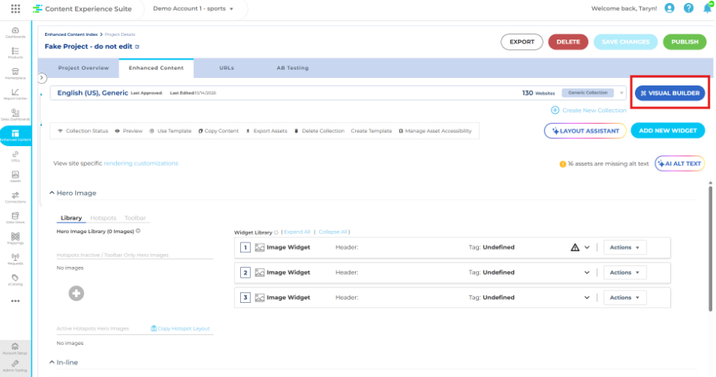Click the green PUBLISH button

[x=684, y=42]
